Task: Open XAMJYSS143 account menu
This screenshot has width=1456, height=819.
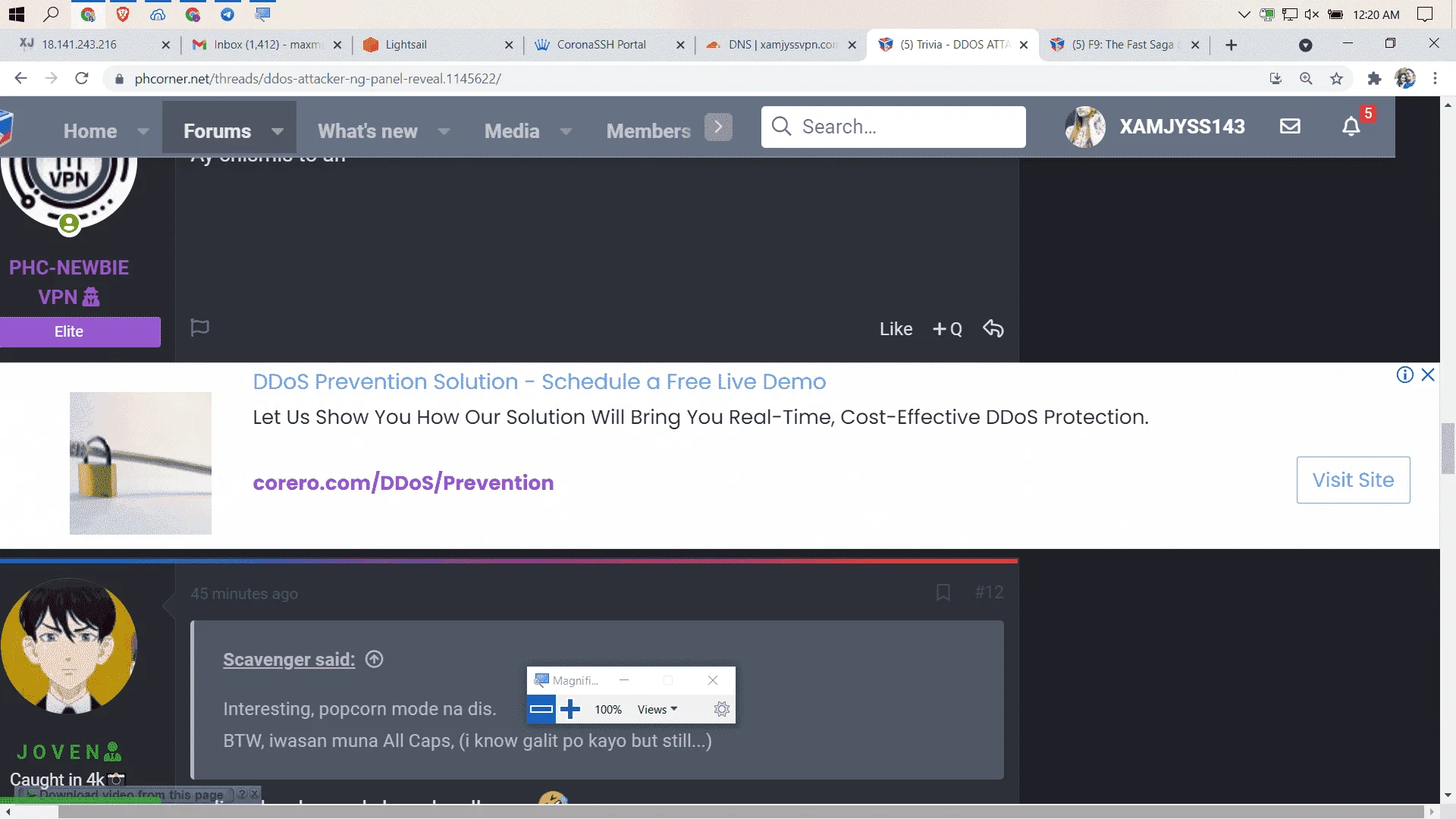Action: pyautogui.click(x=1155, y=127)
